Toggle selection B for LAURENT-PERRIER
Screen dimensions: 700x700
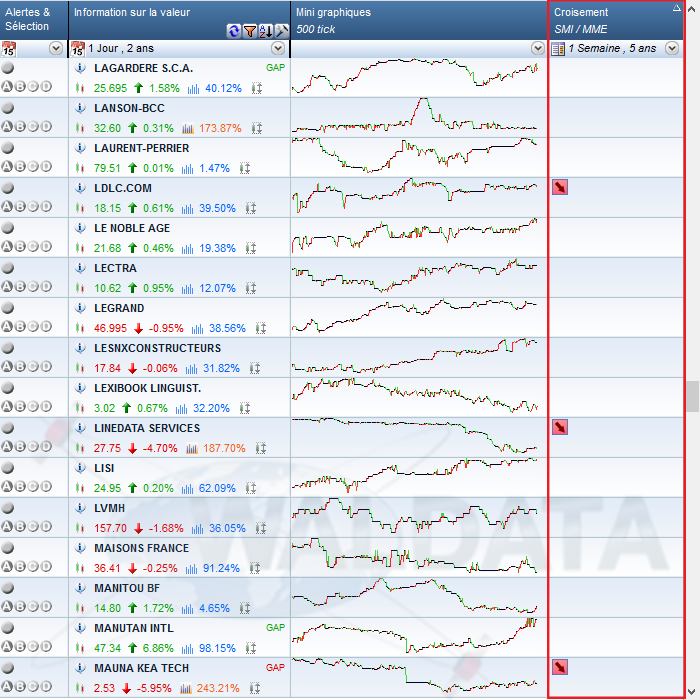coord(20,167)
